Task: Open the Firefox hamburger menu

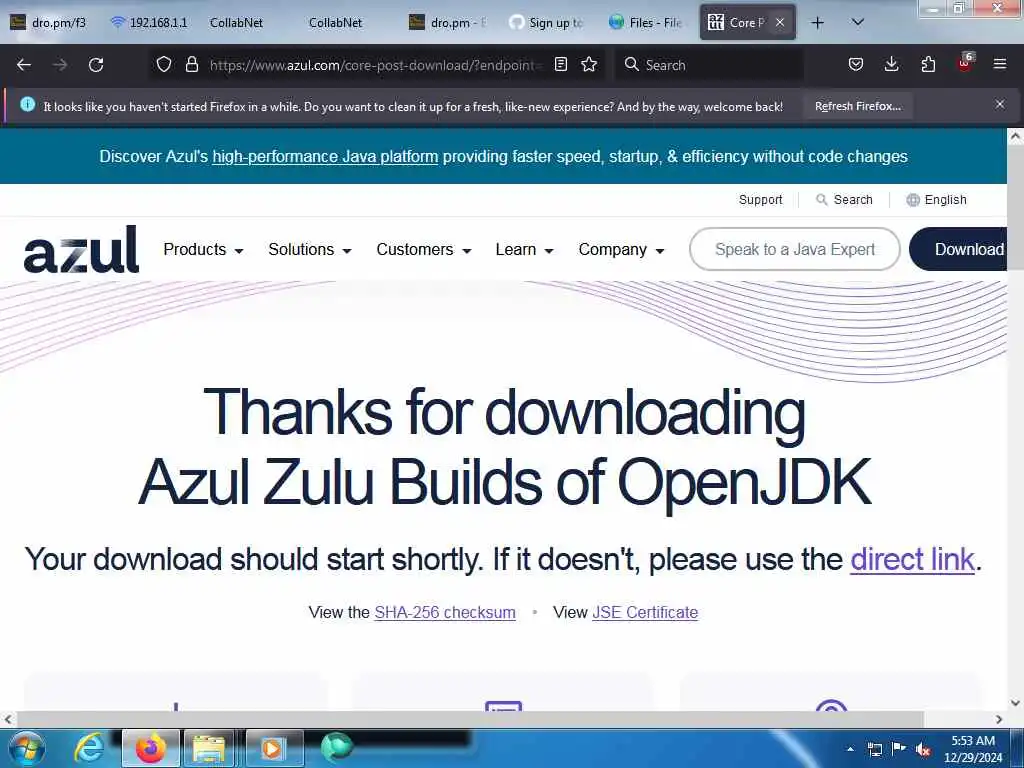Action: [1000, 65]
